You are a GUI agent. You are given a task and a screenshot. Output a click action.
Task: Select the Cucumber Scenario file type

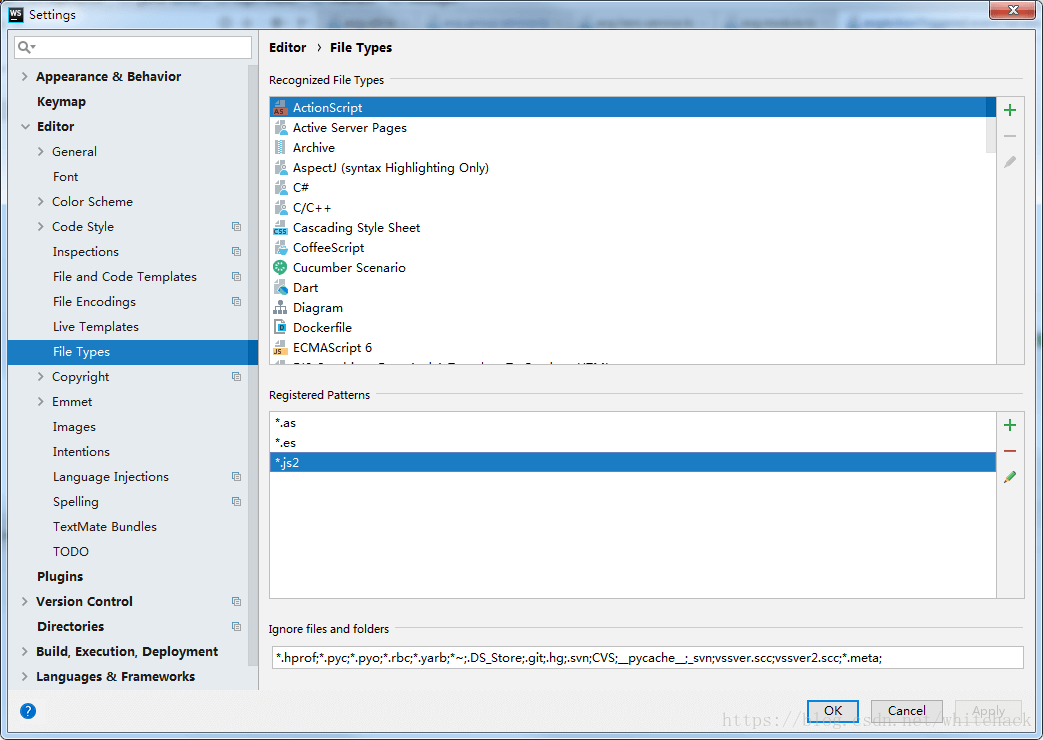(x=349, y=268)
